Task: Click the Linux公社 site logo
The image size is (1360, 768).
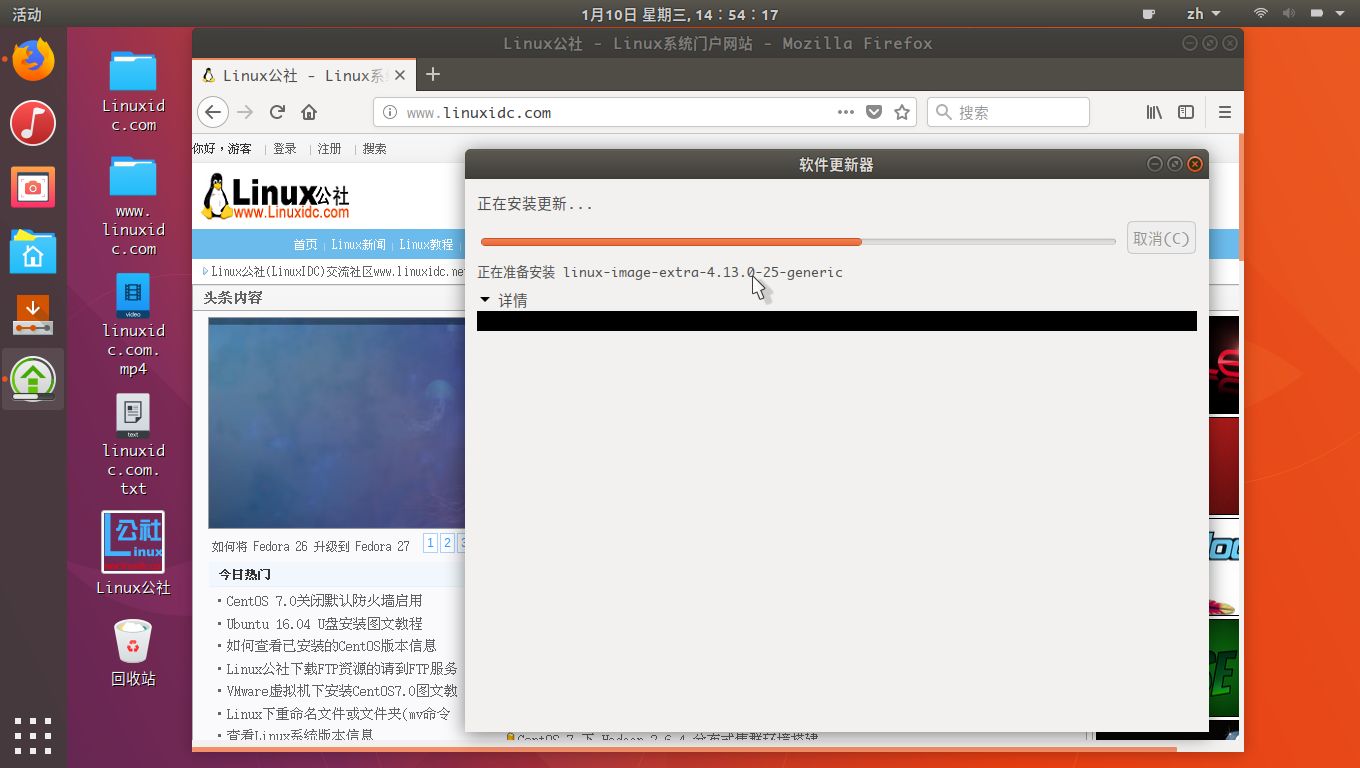Action: pos(276,196)
